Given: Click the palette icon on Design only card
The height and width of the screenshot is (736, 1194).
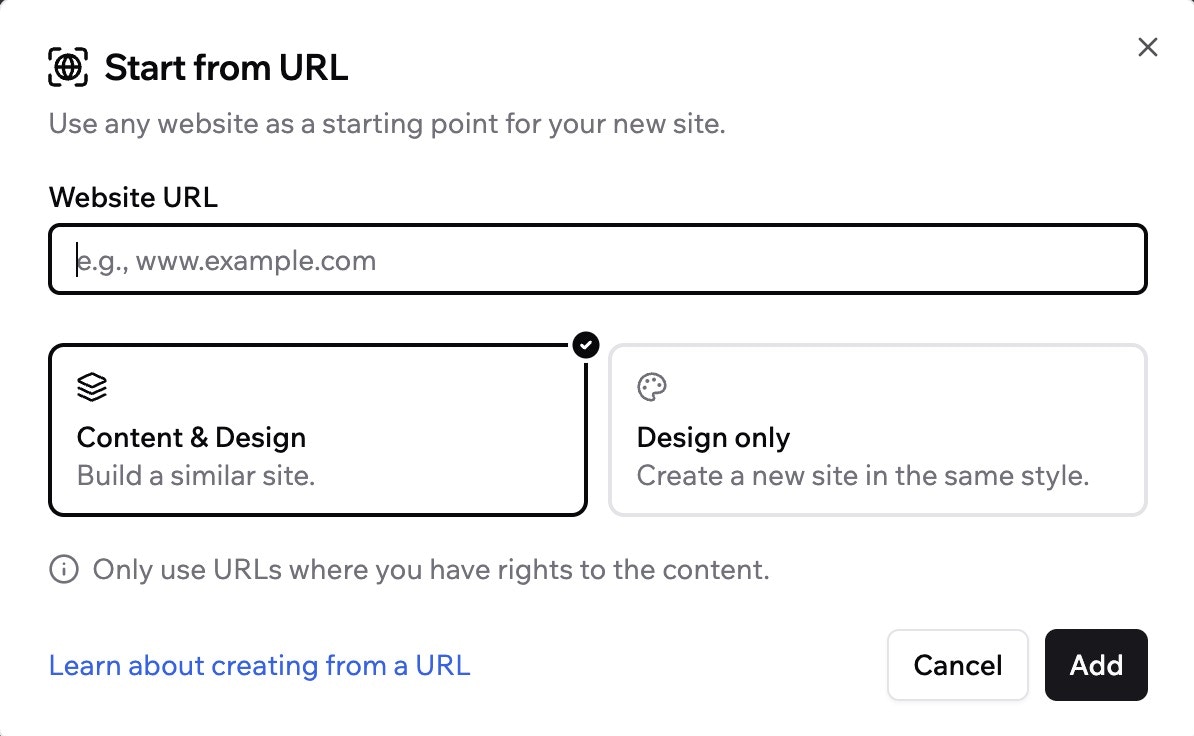Looking at the screenshot, I should [651, 386].
